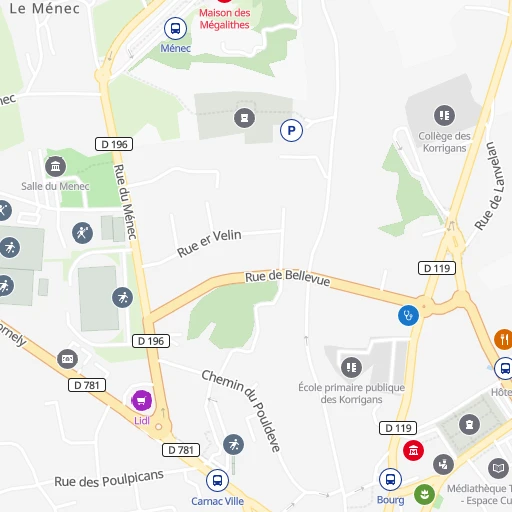Click the Ménec bus stop icon
Screen dimensions: 512x512
click(x=175, y=28)
